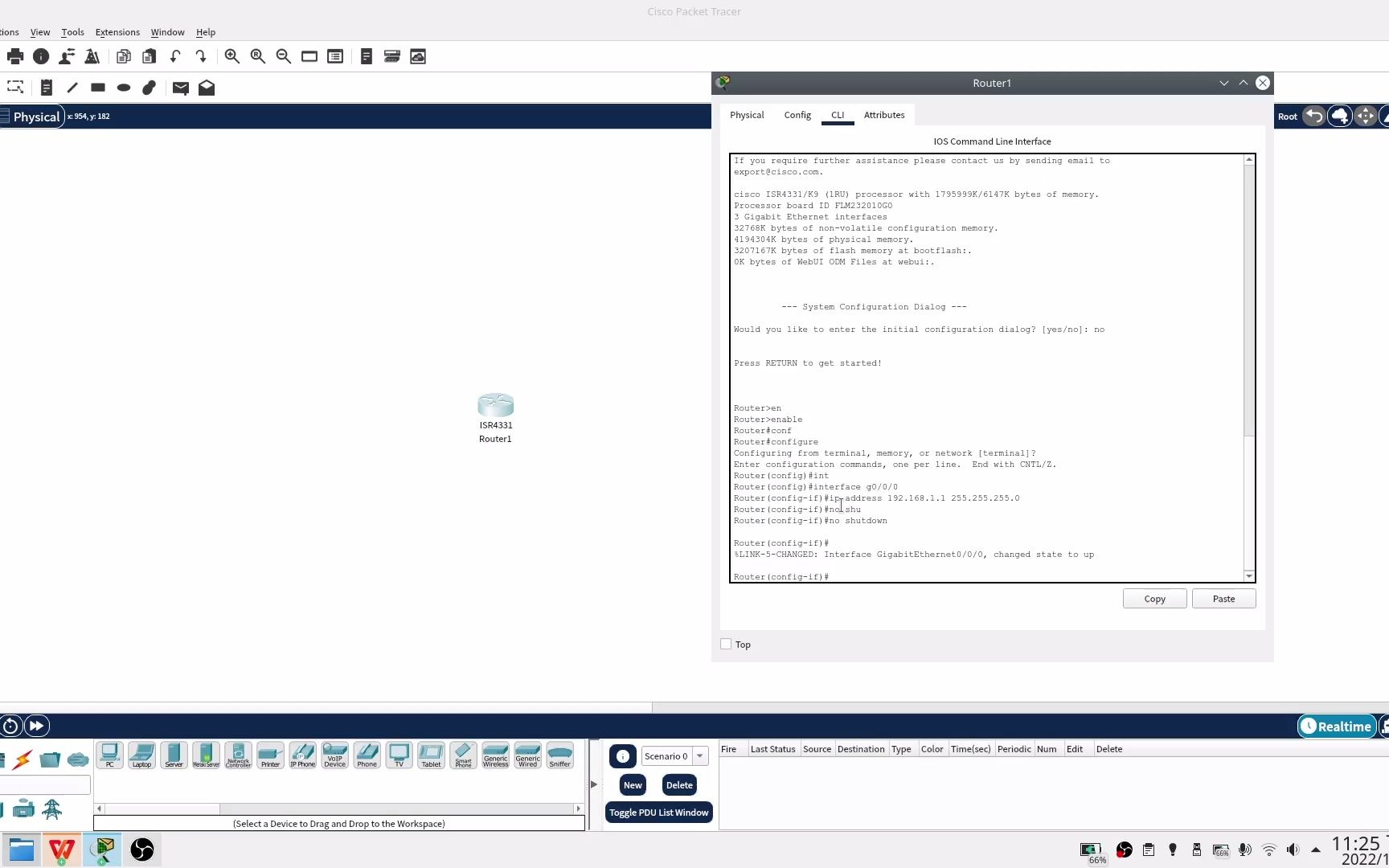Click the device list horizontal scrollbar
This screenshot has height=868, width=1389.
click(162, 809)
